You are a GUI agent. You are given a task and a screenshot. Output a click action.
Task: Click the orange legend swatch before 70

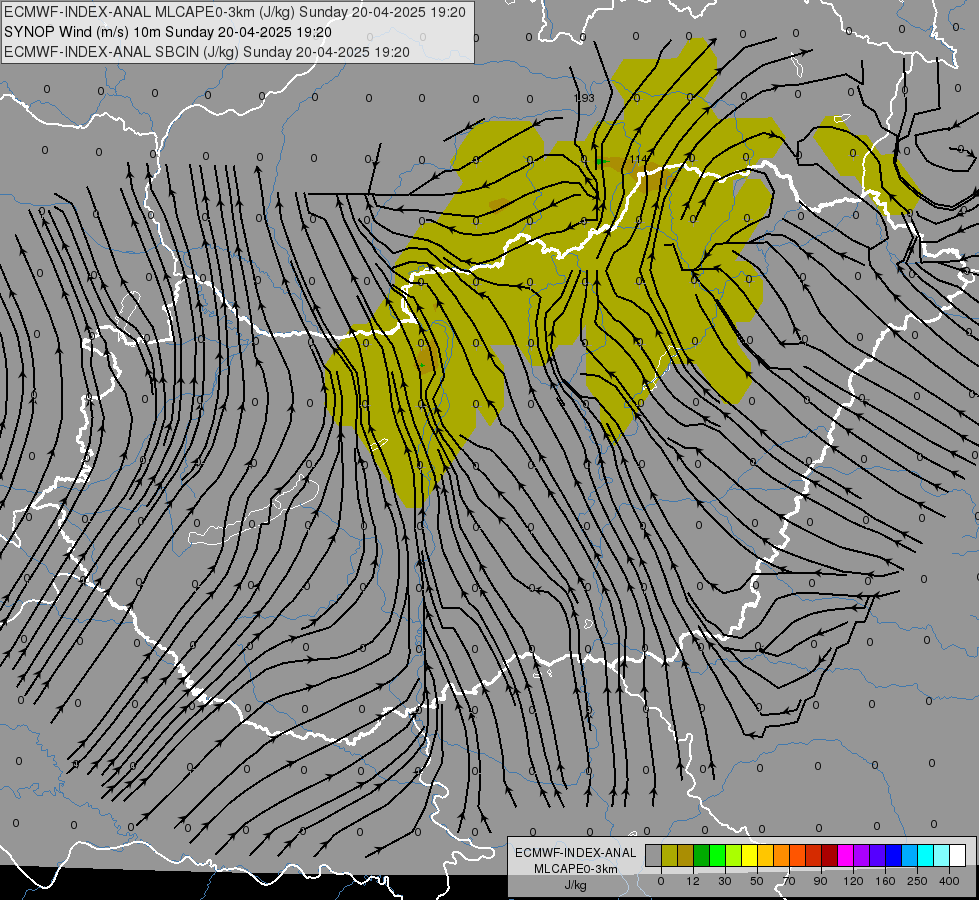[x=782, y=855]
